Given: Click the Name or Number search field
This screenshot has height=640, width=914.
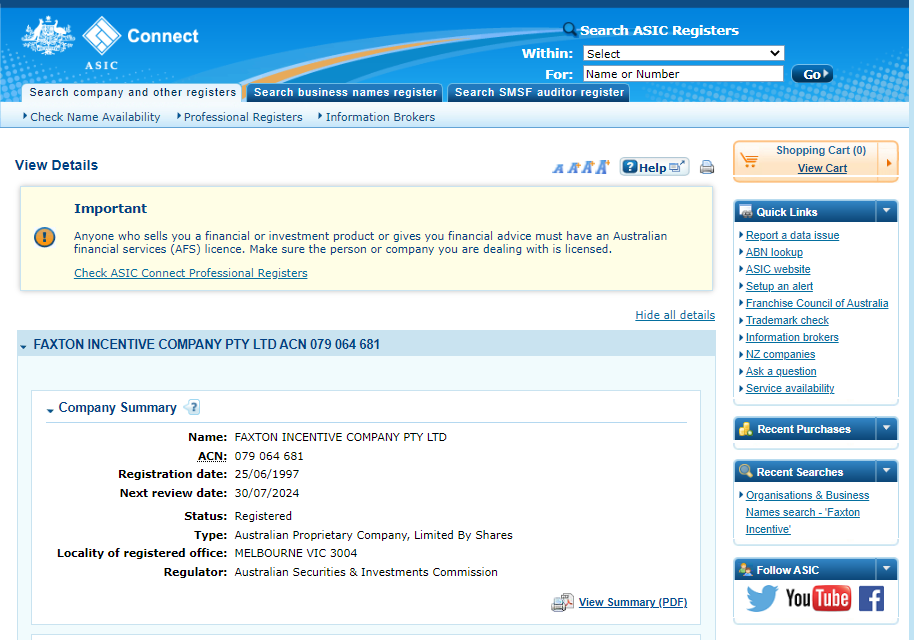Looking at the screenshot, I should coord(683,74).
